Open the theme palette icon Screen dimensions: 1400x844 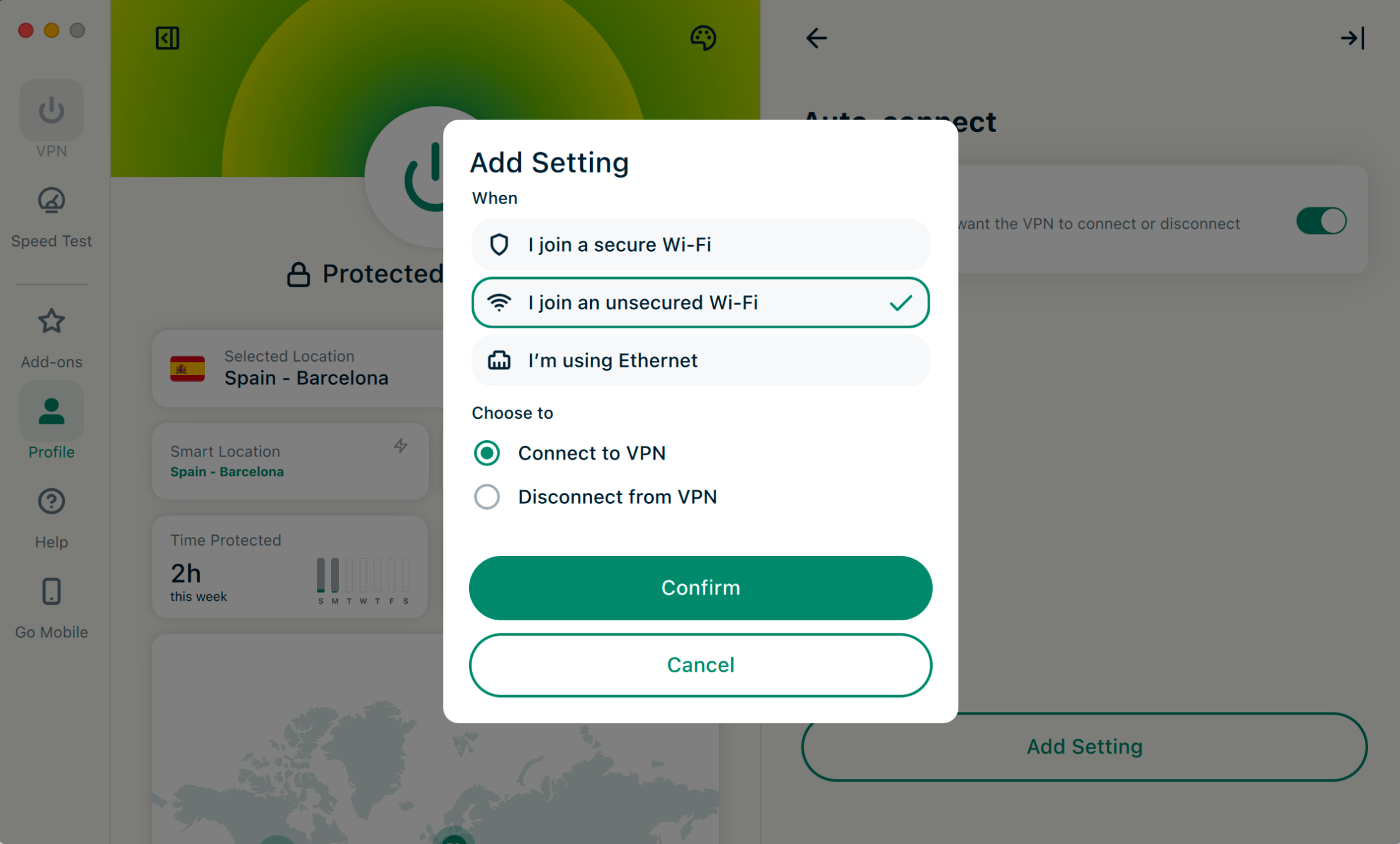(703, 38)
